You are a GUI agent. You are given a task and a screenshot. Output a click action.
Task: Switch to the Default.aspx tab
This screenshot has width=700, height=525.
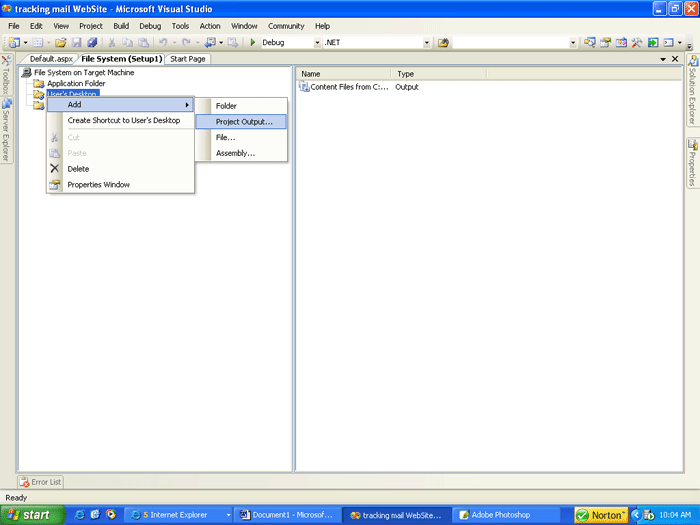51,59
